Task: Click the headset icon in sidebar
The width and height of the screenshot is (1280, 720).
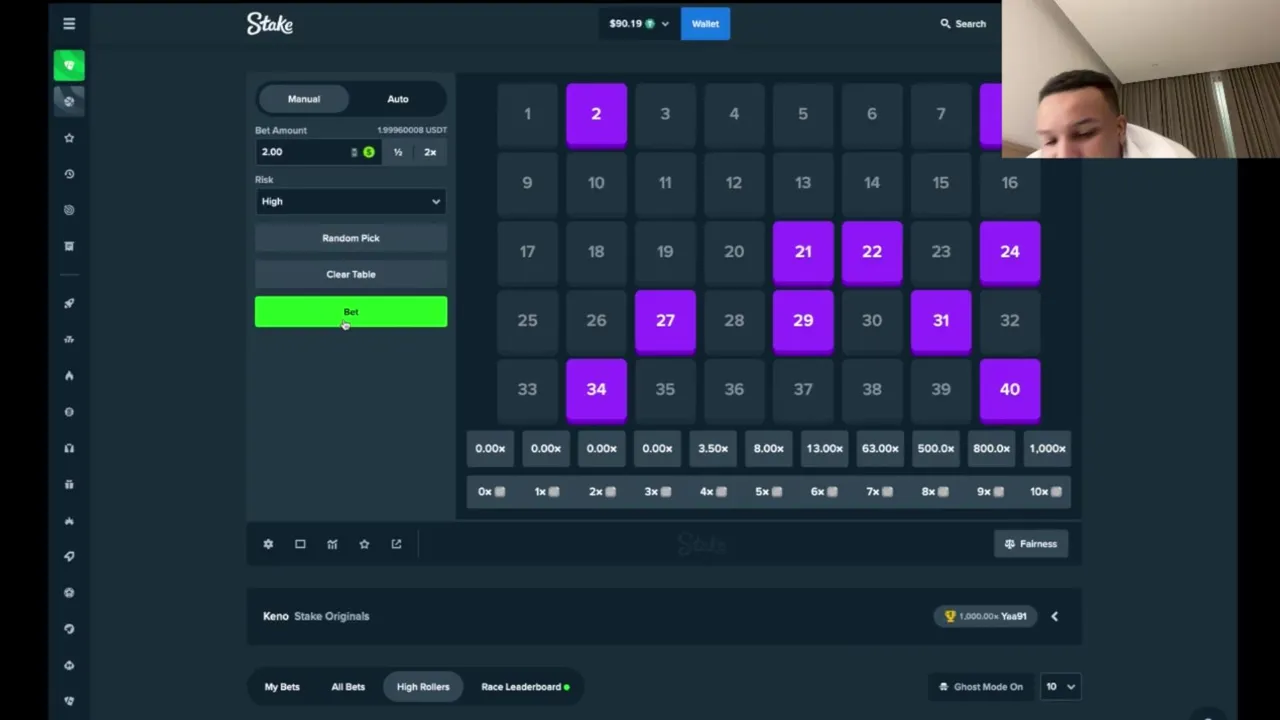Action: coord(69,448)
